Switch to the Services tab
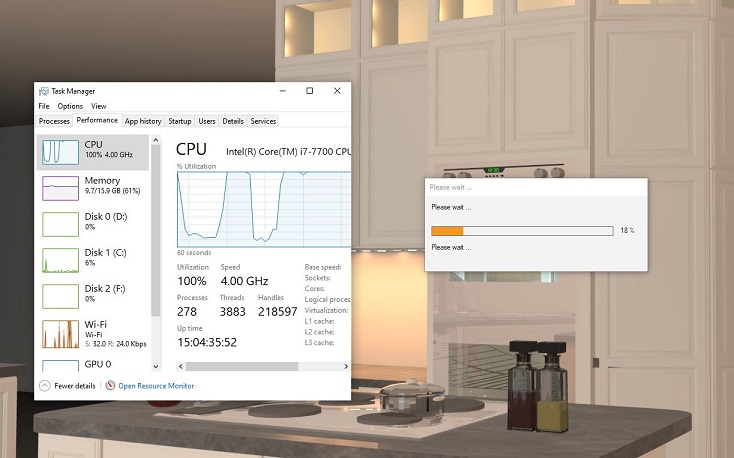Viewport: 734px width, 458px height. tap(263, 121)
